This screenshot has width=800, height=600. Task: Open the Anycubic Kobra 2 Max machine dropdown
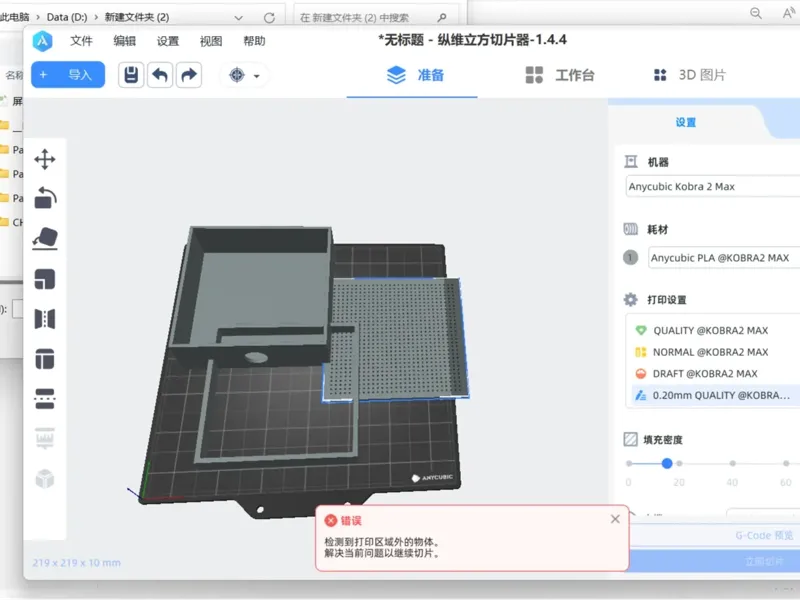coord(713,187)
